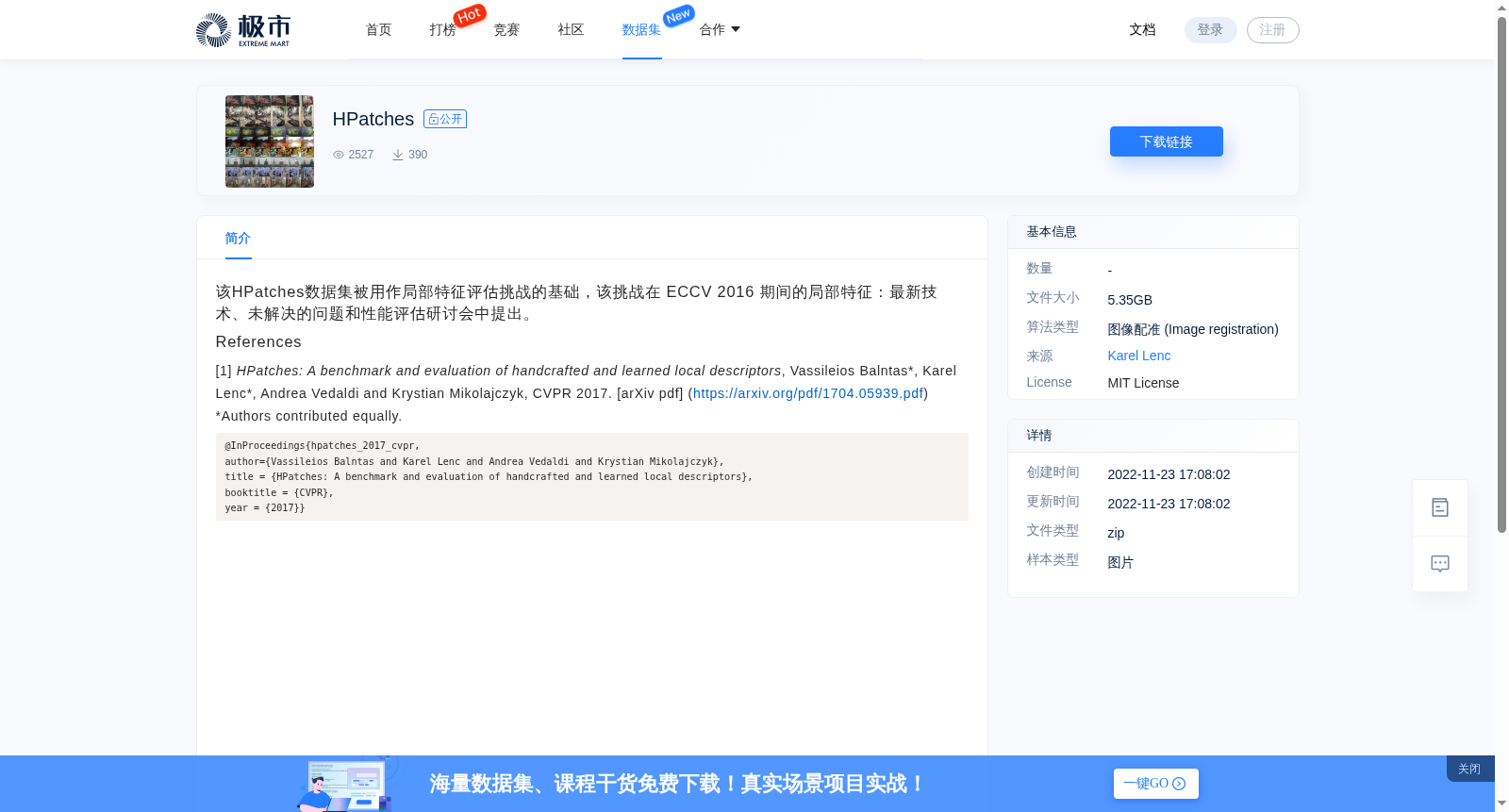Click the HPatches dataset thumbnail
This screenshot has height=812, width=1509.
click(x=270, y=141)
